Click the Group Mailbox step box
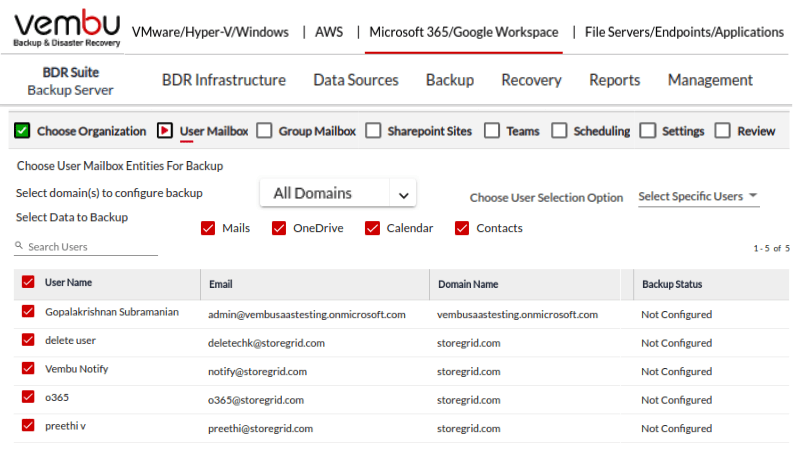Image resolution: width=800 pixels, height=450 pixels. pyautogui.click(x=264, y=130)
